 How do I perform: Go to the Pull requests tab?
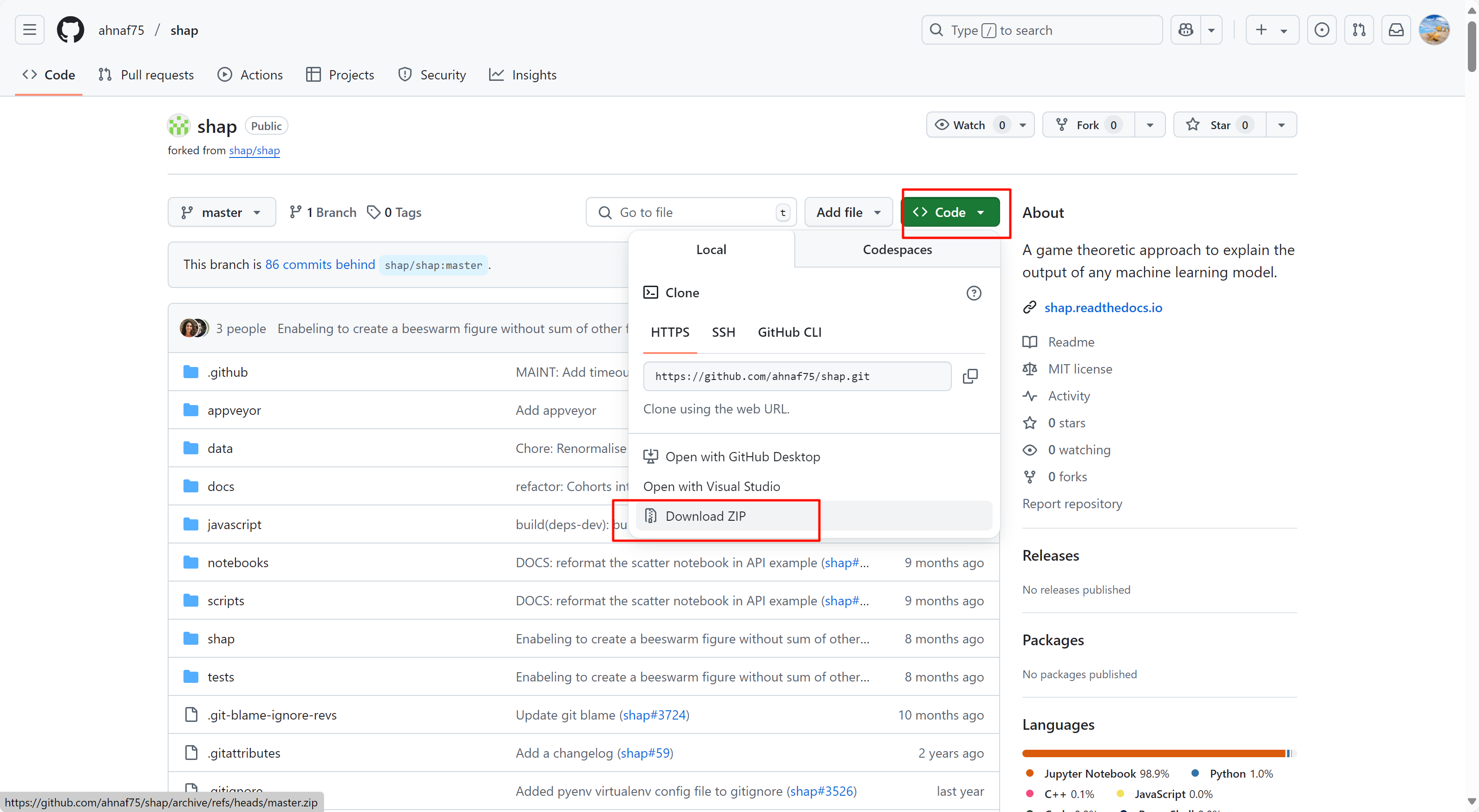[x=146, y=75]
